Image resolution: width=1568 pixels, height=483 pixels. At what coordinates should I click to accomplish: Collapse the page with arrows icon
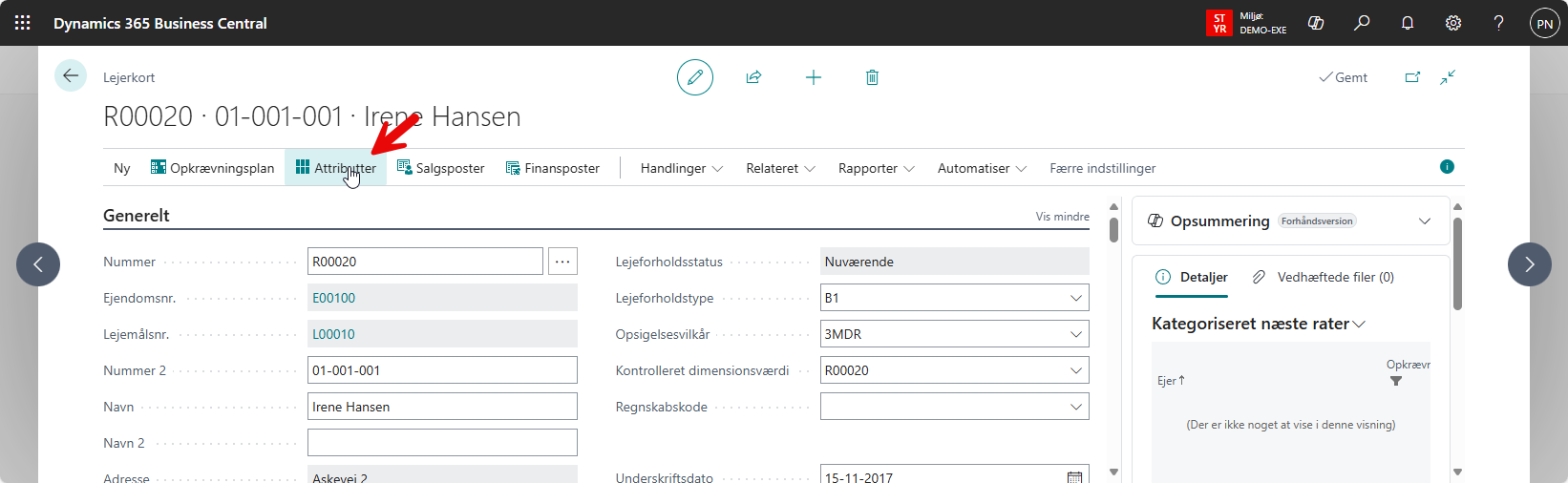point(1448,77)
